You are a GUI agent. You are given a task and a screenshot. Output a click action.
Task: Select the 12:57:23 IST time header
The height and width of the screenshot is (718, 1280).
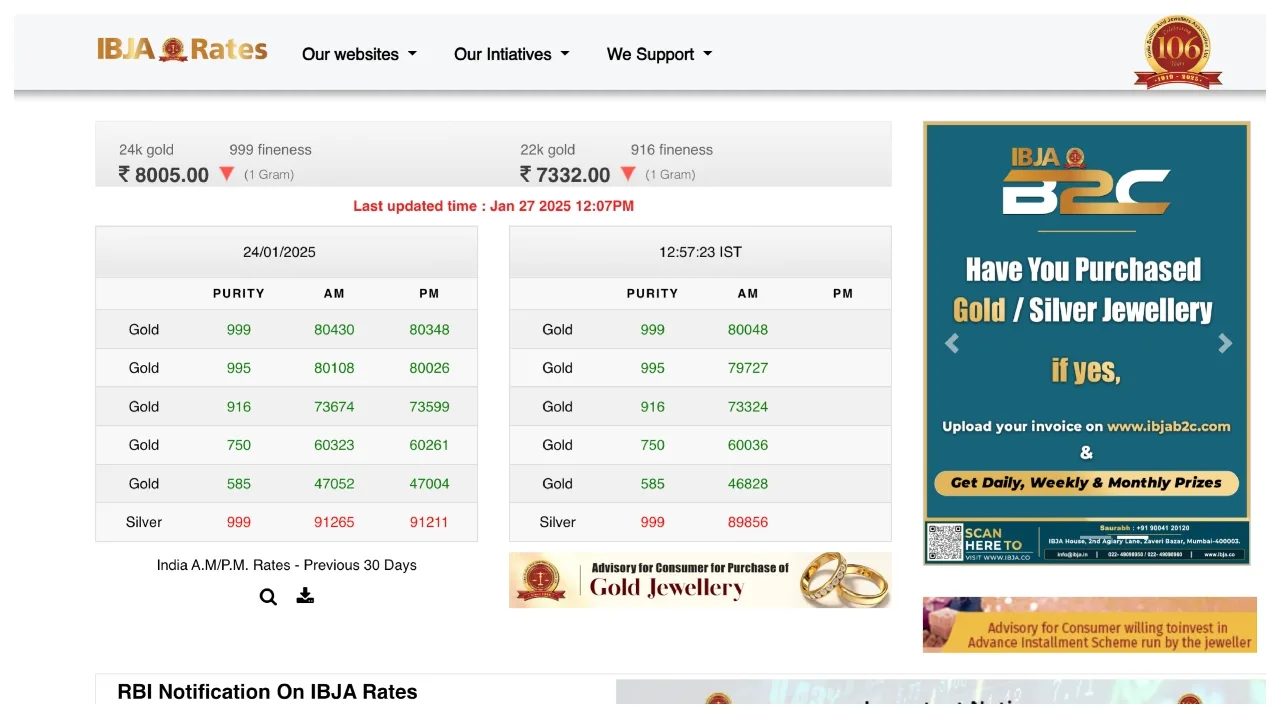tap(700, 252)
